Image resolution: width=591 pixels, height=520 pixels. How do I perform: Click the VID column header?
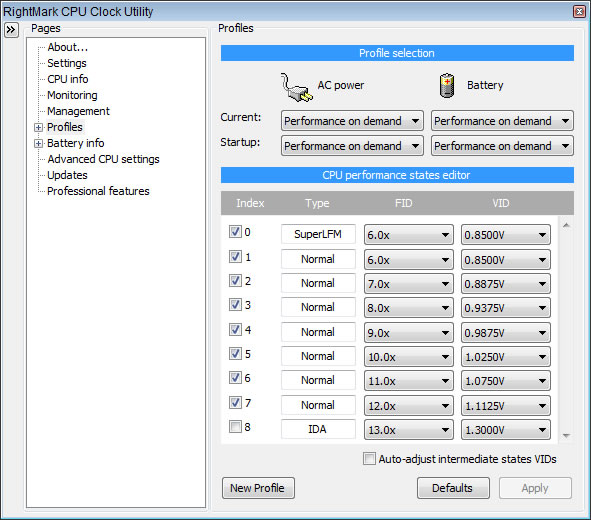(x=501, y=203)
